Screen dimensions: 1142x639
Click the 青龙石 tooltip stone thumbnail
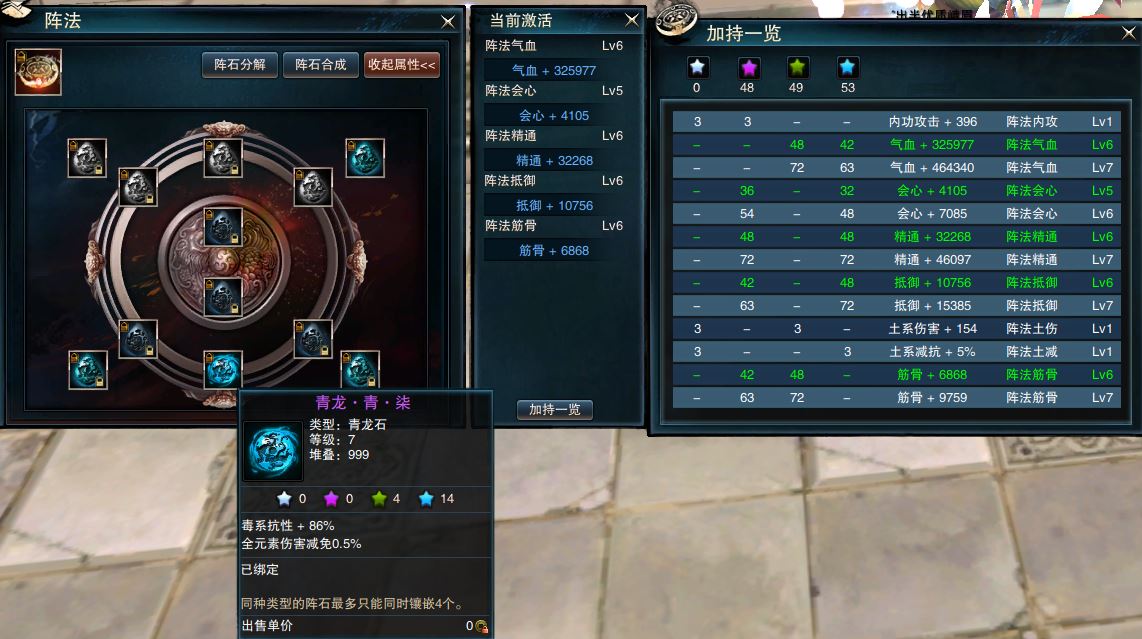272,451
